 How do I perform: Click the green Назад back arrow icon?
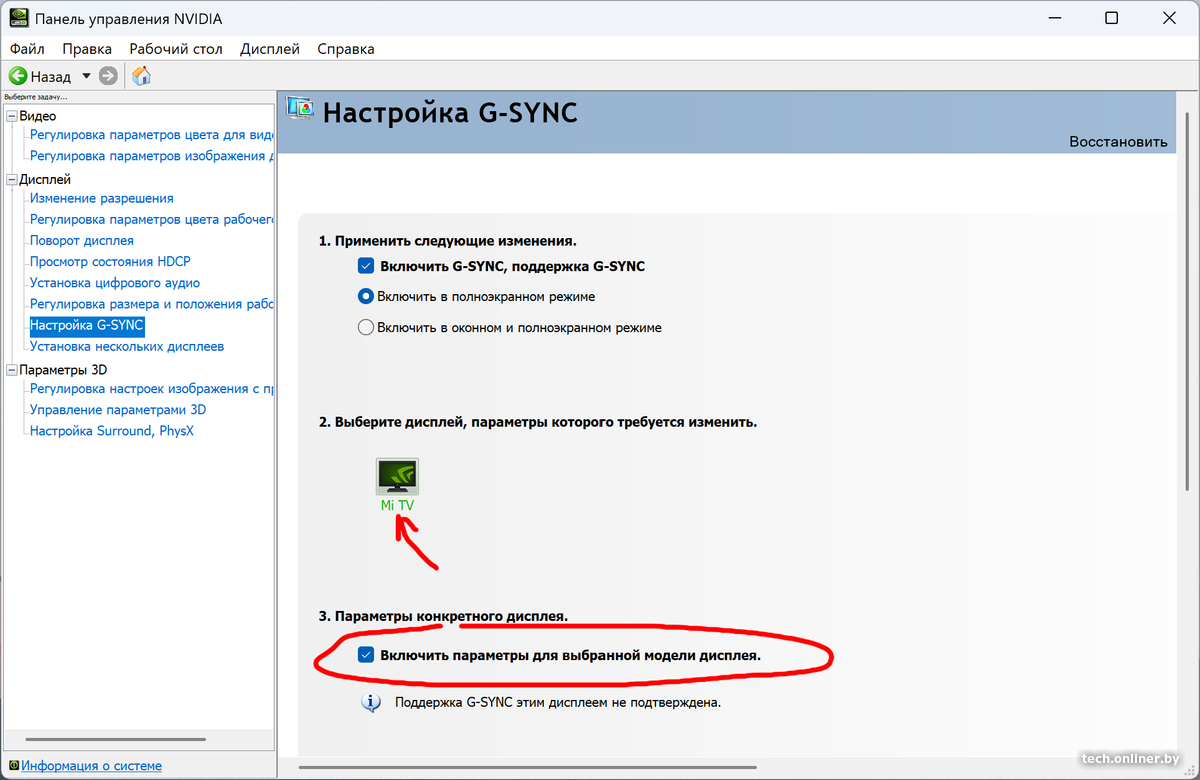pyautogui.click(x=17, y=76)
